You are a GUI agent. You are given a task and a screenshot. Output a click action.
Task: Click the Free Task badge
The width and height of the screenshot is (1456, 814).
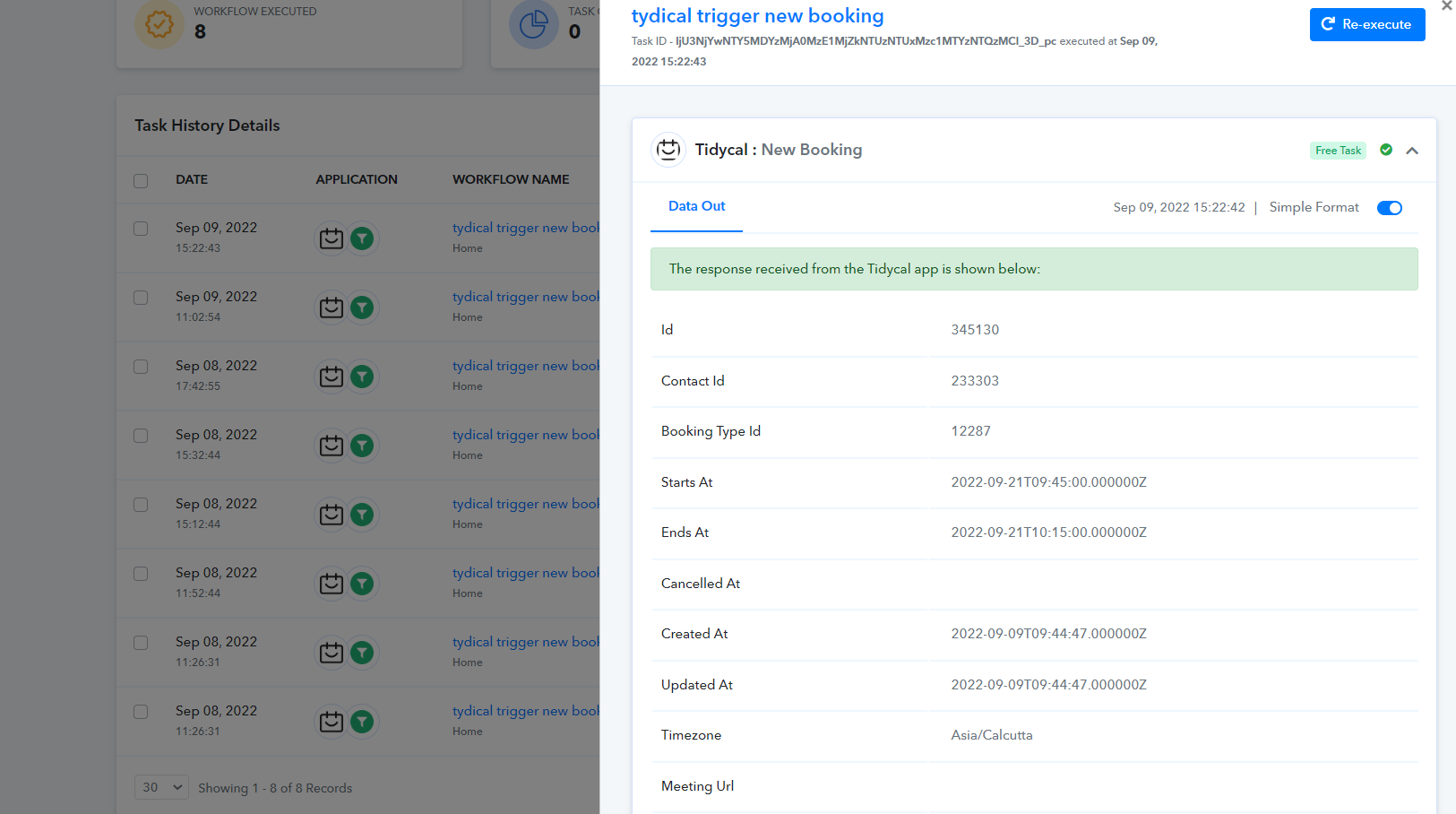click(x=1338, y=151)
